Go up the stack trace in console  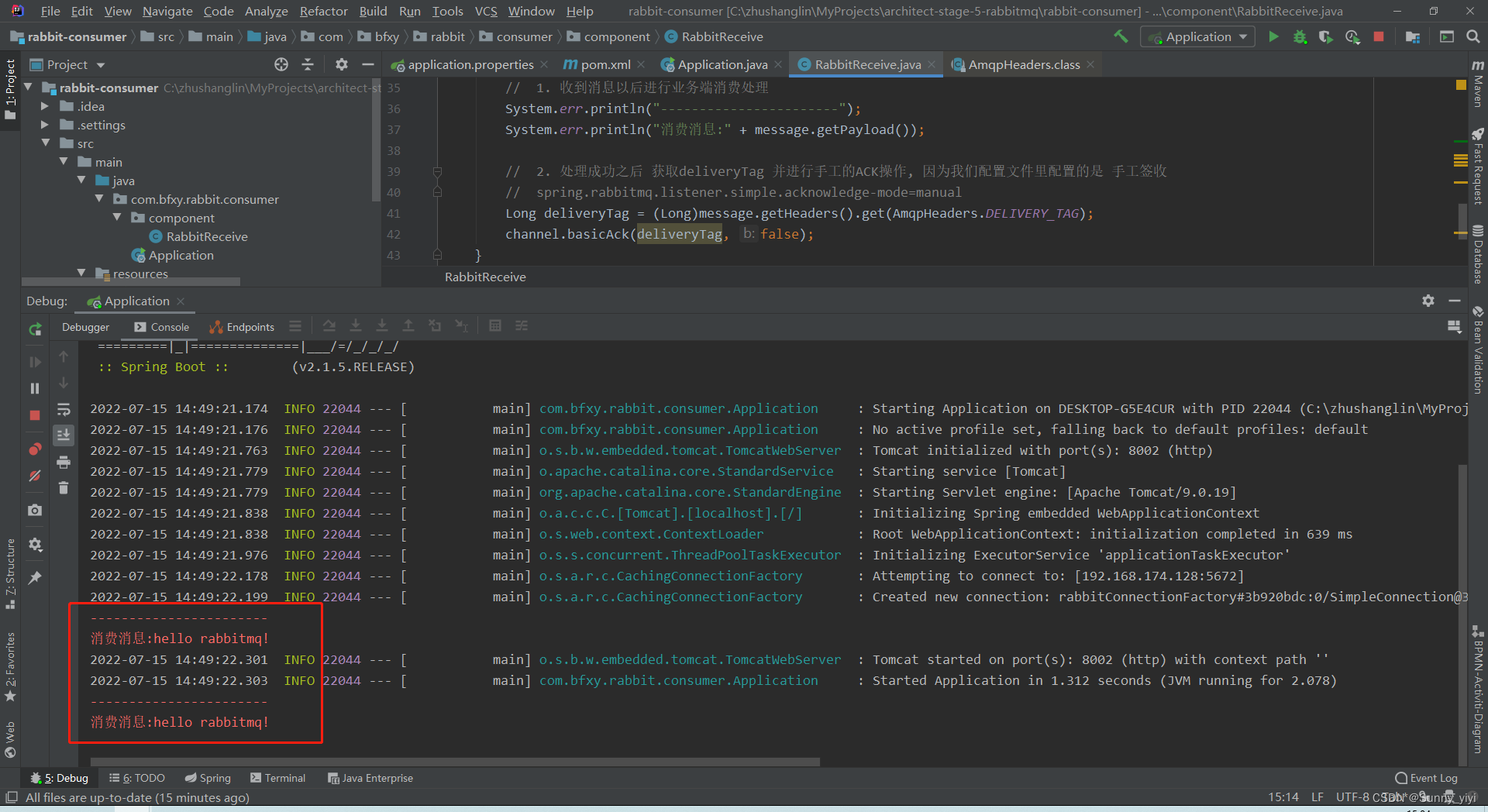click(64, 356)
